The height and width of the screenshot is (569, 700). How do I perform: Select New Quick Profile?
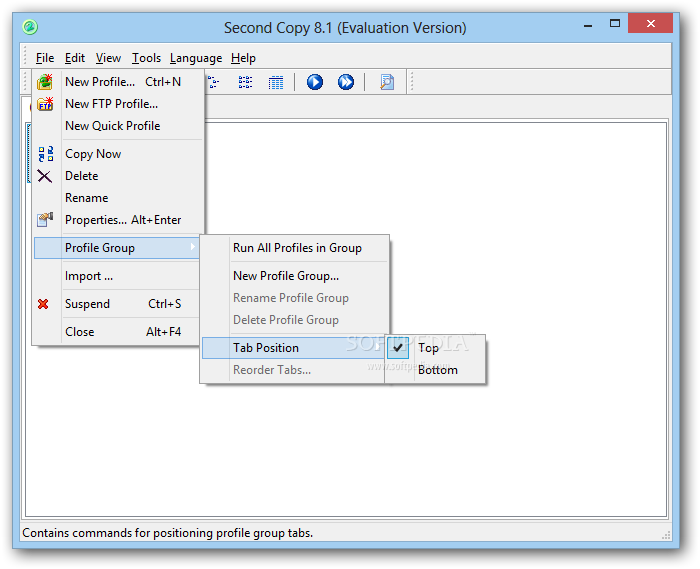[x=118, y=126]
